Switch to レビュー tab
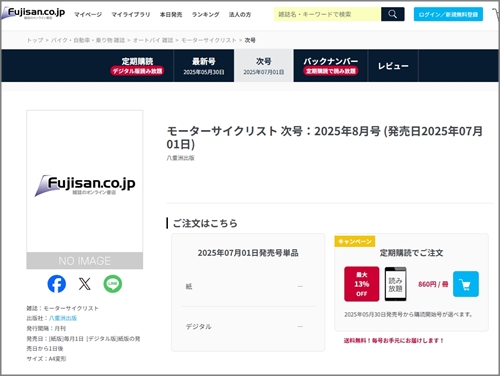The height and width of the screenshot is (376, 500). tap(393, 66)
